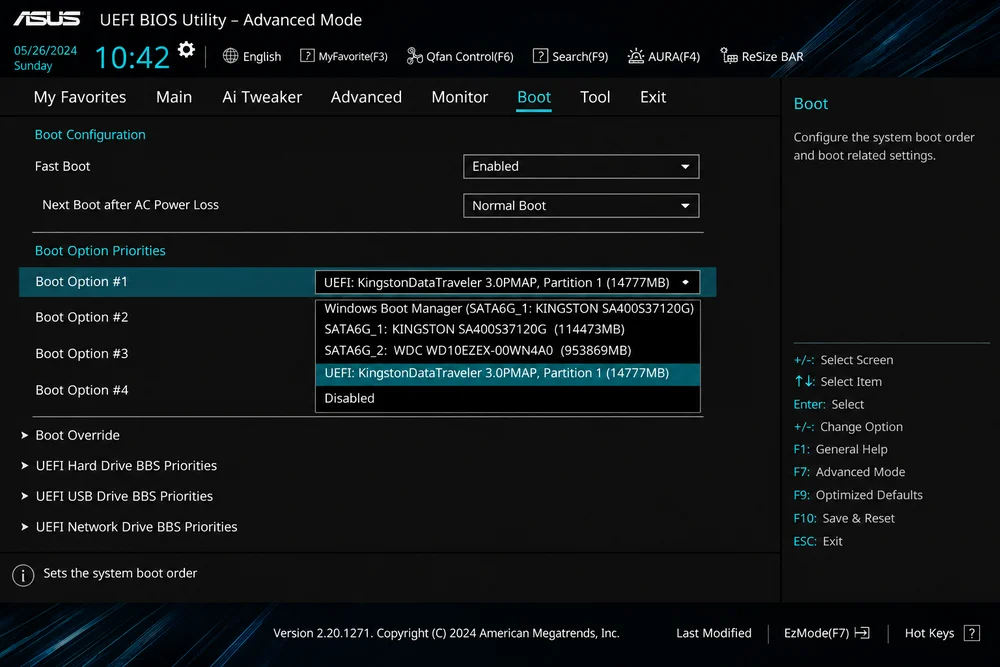Expand UEFI Network Drive BBS Priorities

pyautogui.click(x=129, y=527)
